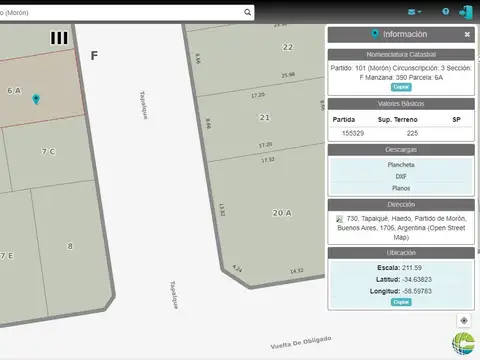Click the Nomenclatura Catastral header

click(401, 55)
